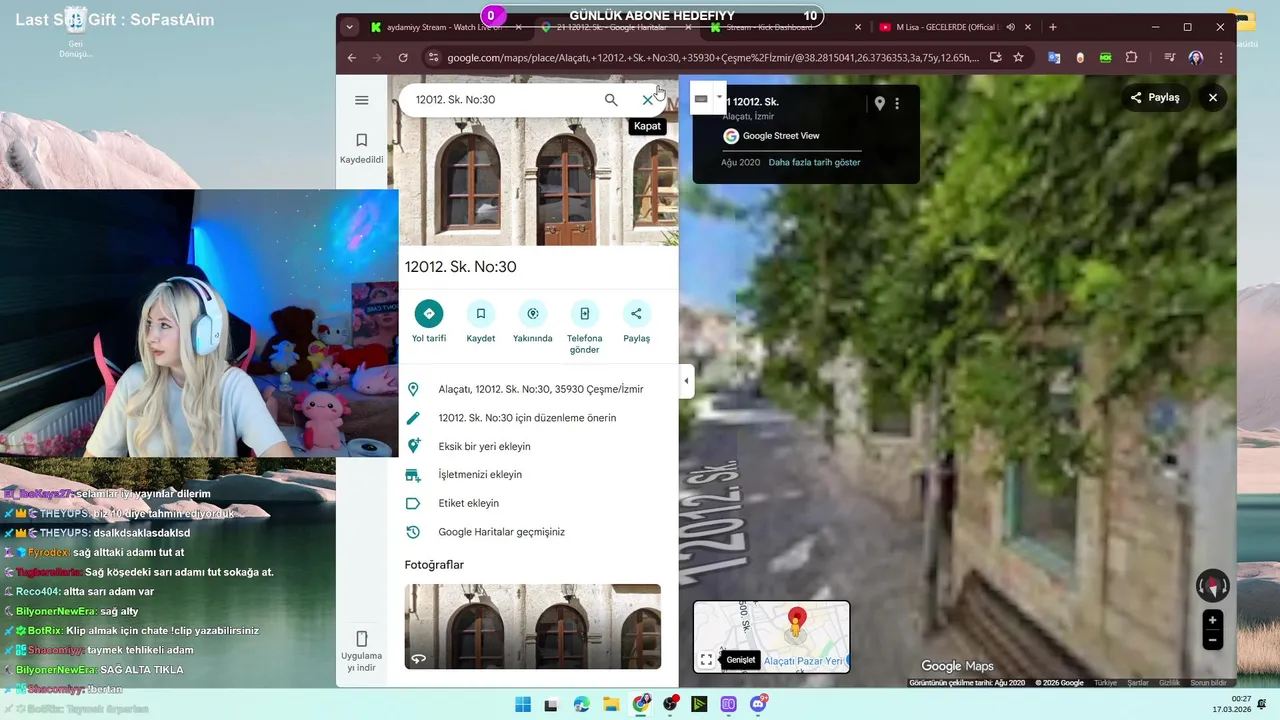Open the keyboard shortcuts dropdown in Street View
Screen dimensions: 1280x720
pyautogui.click(x=718, y=98)
